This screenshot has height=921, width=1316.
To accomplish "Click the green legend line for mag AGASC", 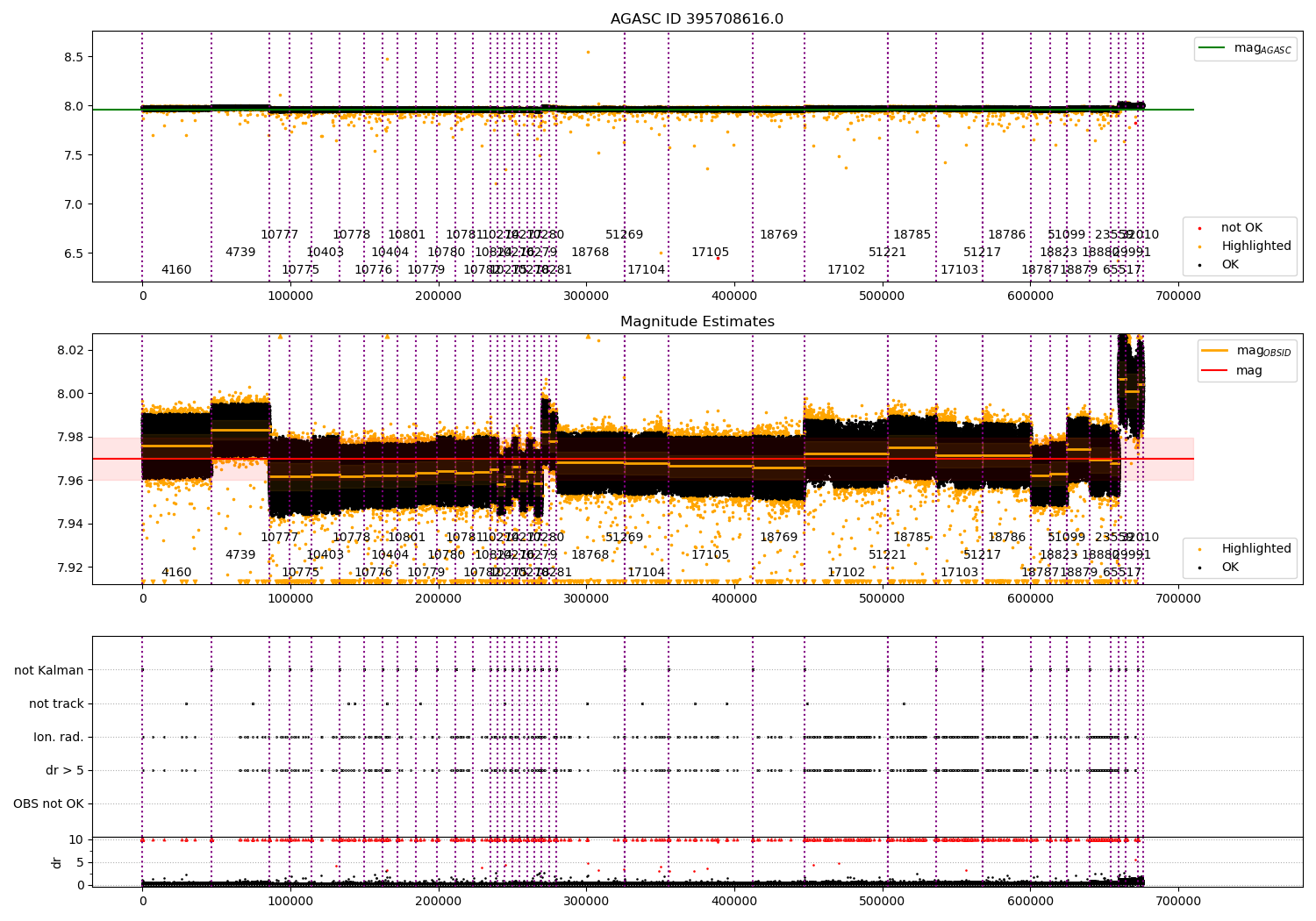I will pyautogui.click(x=1212, y=48).
